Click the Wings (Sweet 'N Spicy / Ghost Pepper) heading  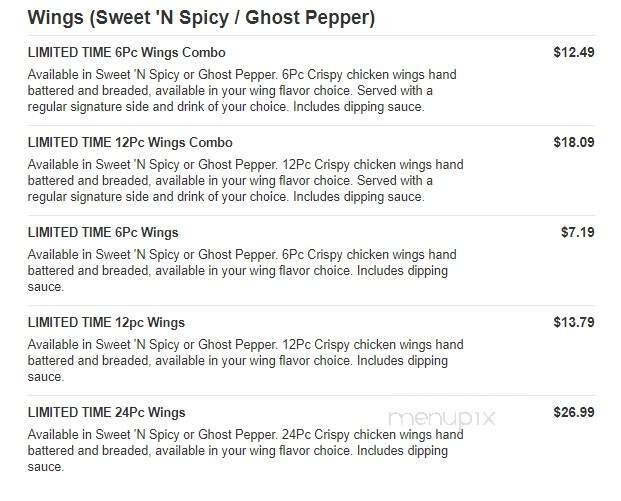202,17
